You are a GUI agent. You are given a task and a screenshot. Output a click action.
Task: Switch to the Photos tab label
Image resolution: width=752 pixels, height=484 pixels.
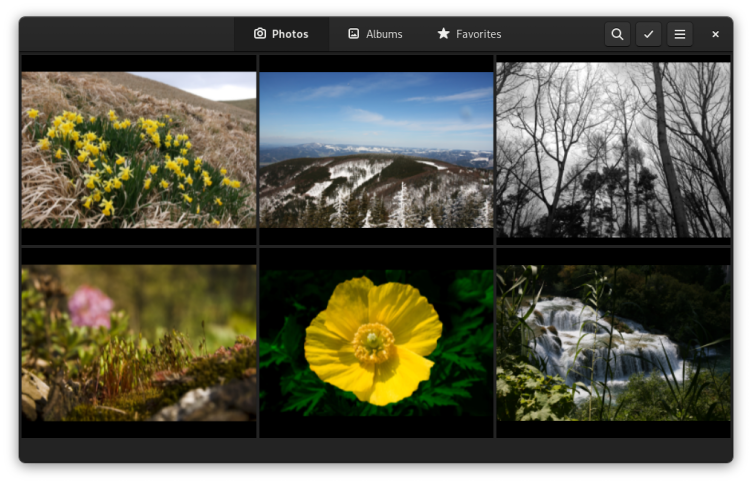point(290,34)
